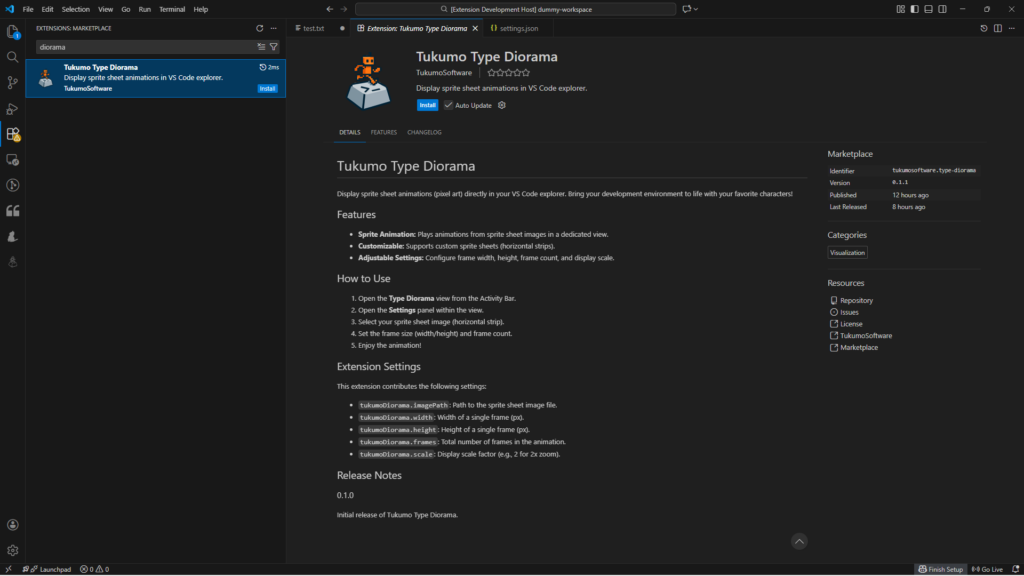Switch to the CHANGELOG tab
This screenshot has width=1024, height=576.
424,132
